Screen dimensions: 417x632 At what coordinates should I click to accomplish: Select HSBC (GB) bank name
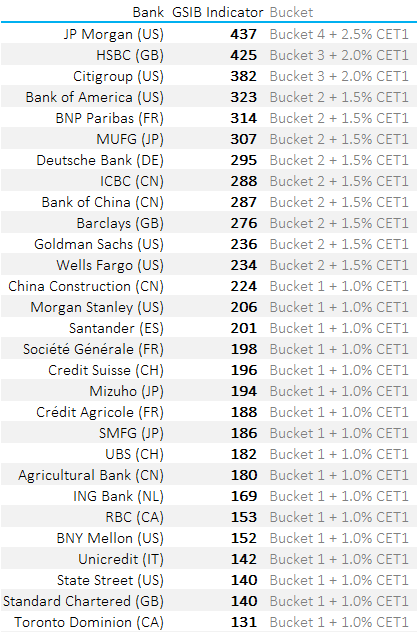coord(130,55)
